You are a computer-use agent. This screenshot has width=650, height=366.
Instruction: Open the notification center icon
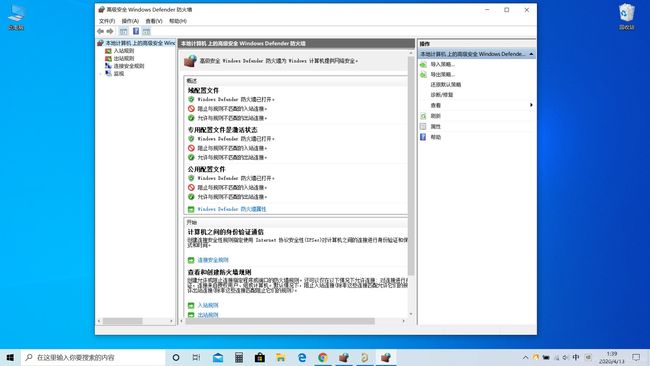[x=636, y=357]
